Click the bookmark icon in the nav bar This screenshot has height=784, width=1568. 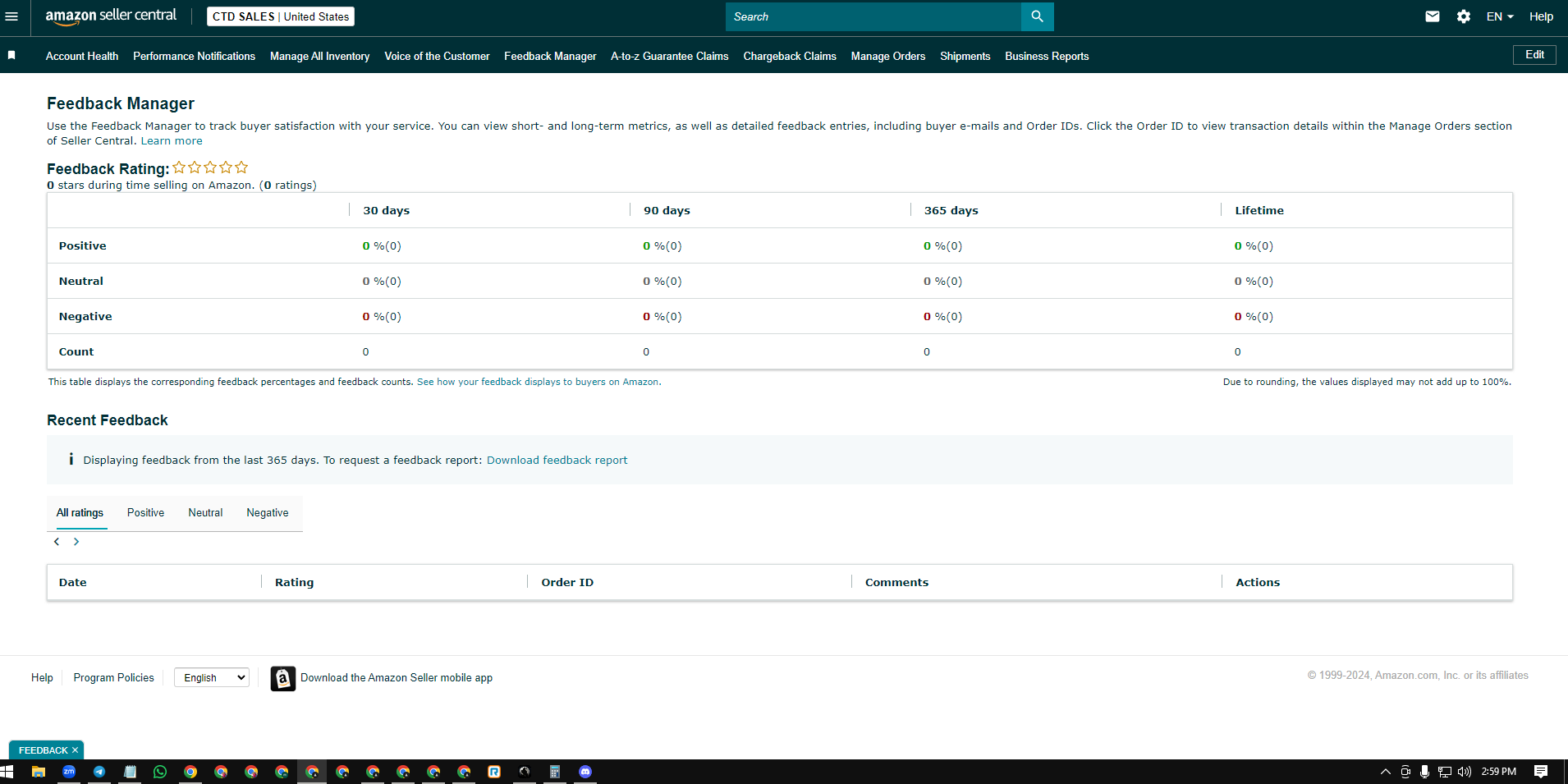tap(11, 55)
